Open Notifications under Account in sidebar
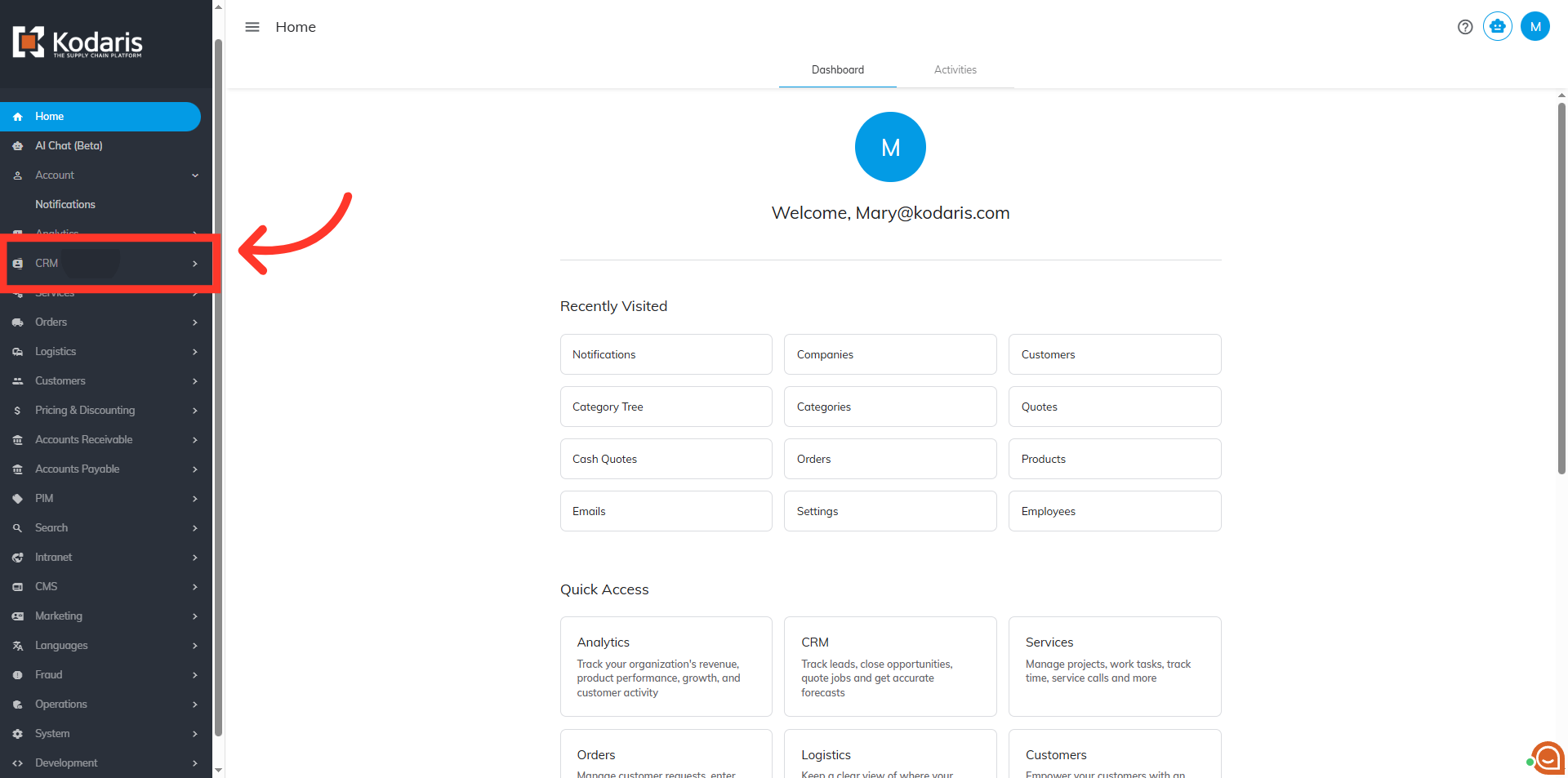The height and width of the screenshot is (778, 1568). tap(100, 205)
